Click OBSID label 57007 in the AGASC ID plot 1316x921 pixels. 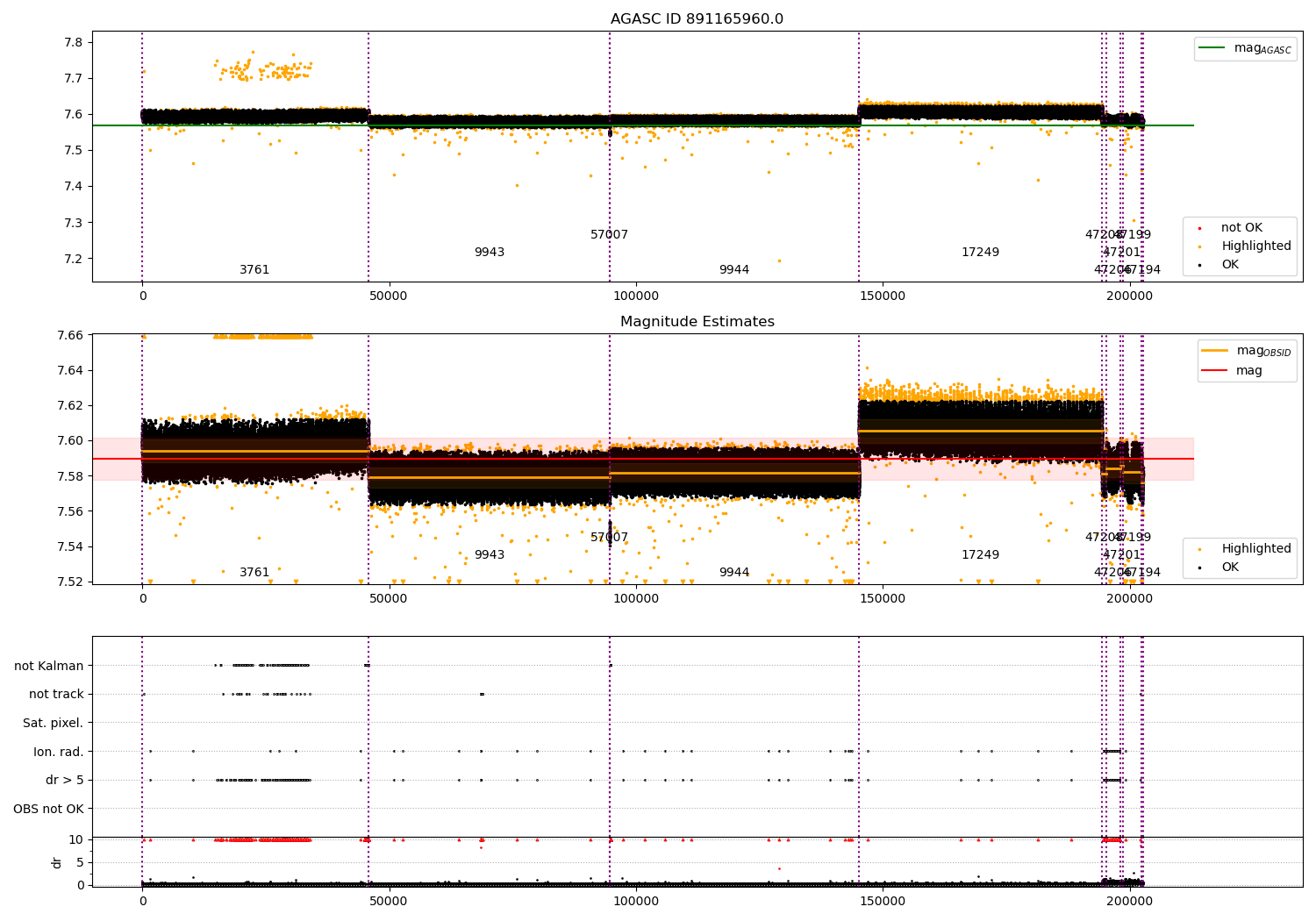coord(609,235)
